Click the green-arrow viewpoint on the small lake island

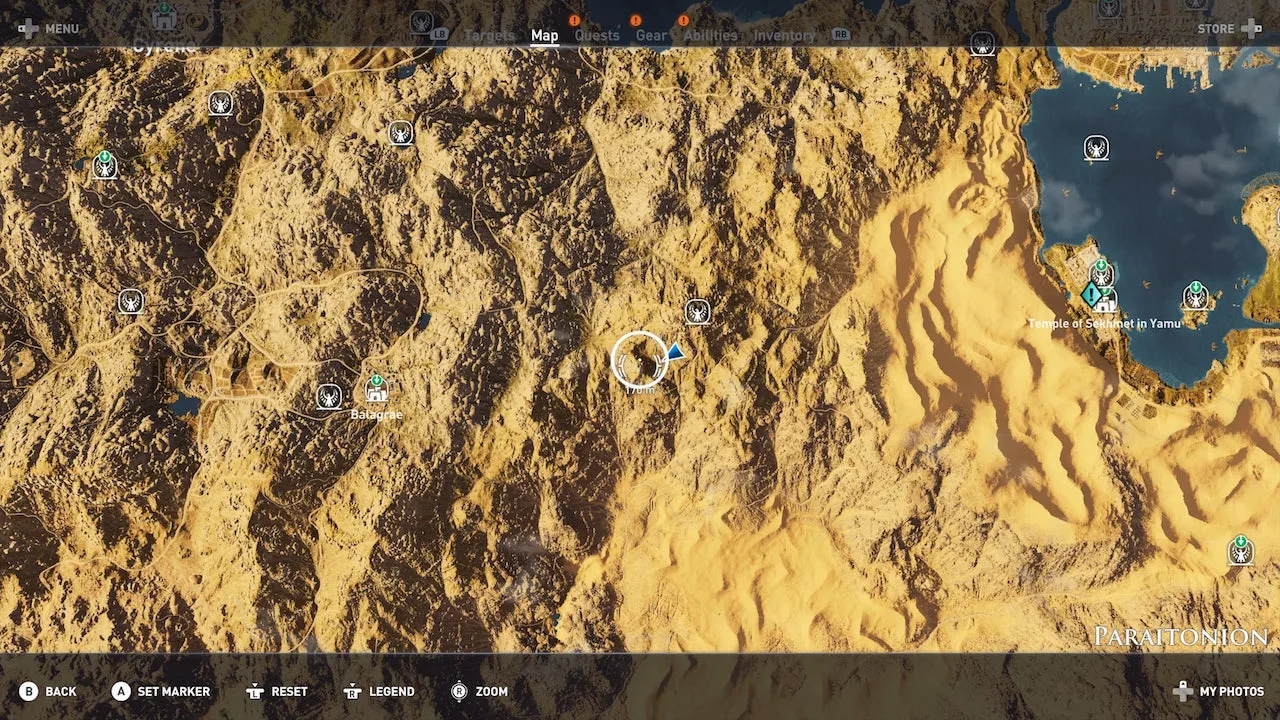[1195, 296]
